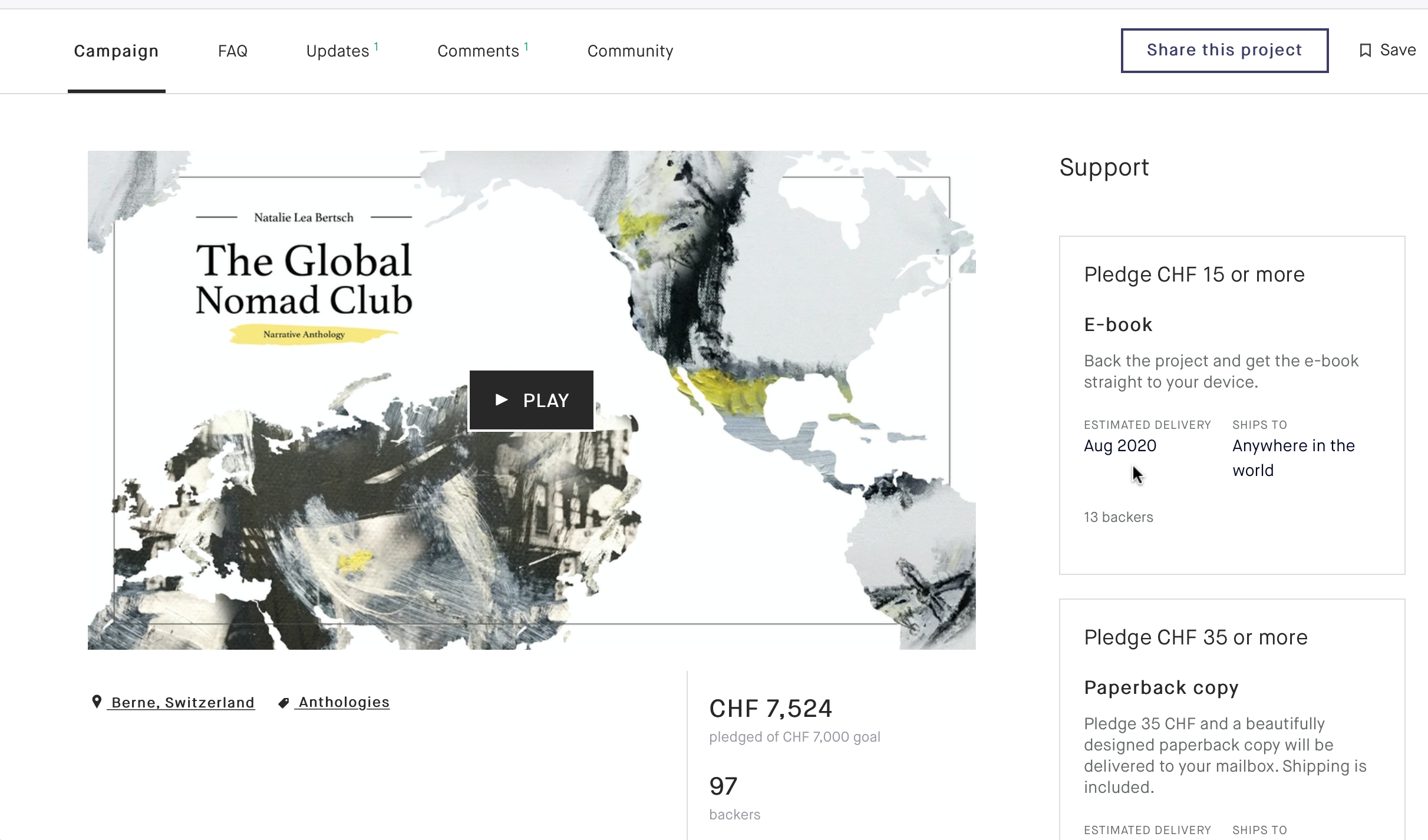Open the Campaign tab
Viewport: 1428px width, 840px height.
pyautogui.click(x=116, y=51)
